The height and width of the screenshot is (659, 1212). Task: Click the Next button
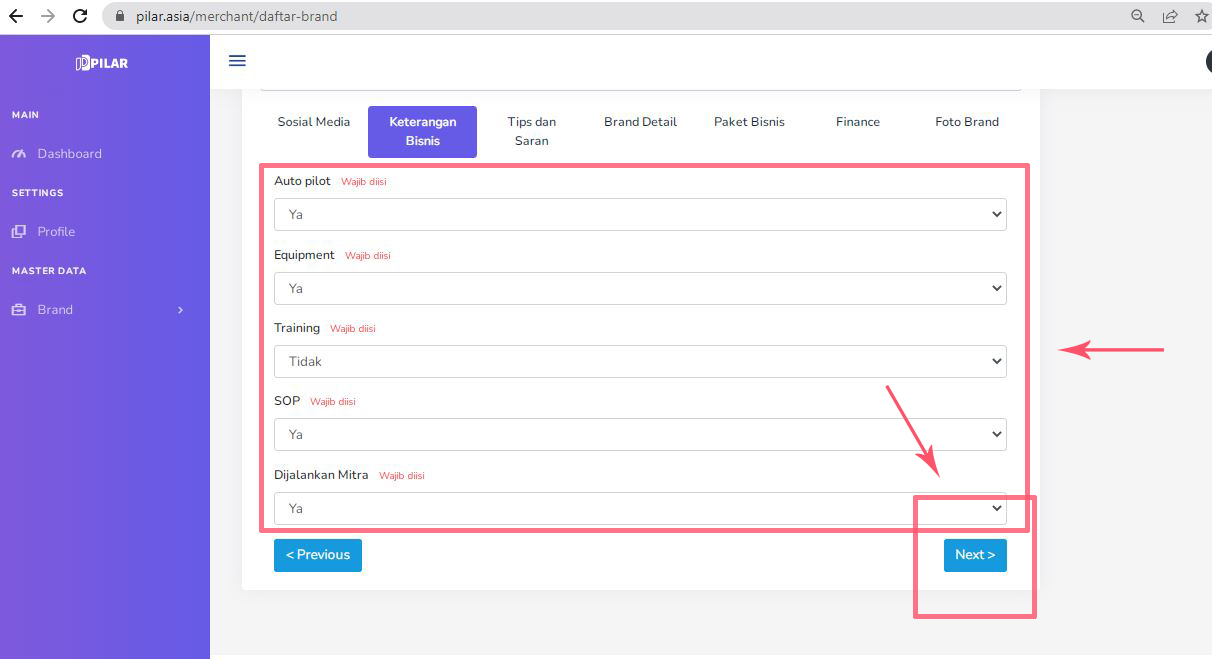point(975,555)
